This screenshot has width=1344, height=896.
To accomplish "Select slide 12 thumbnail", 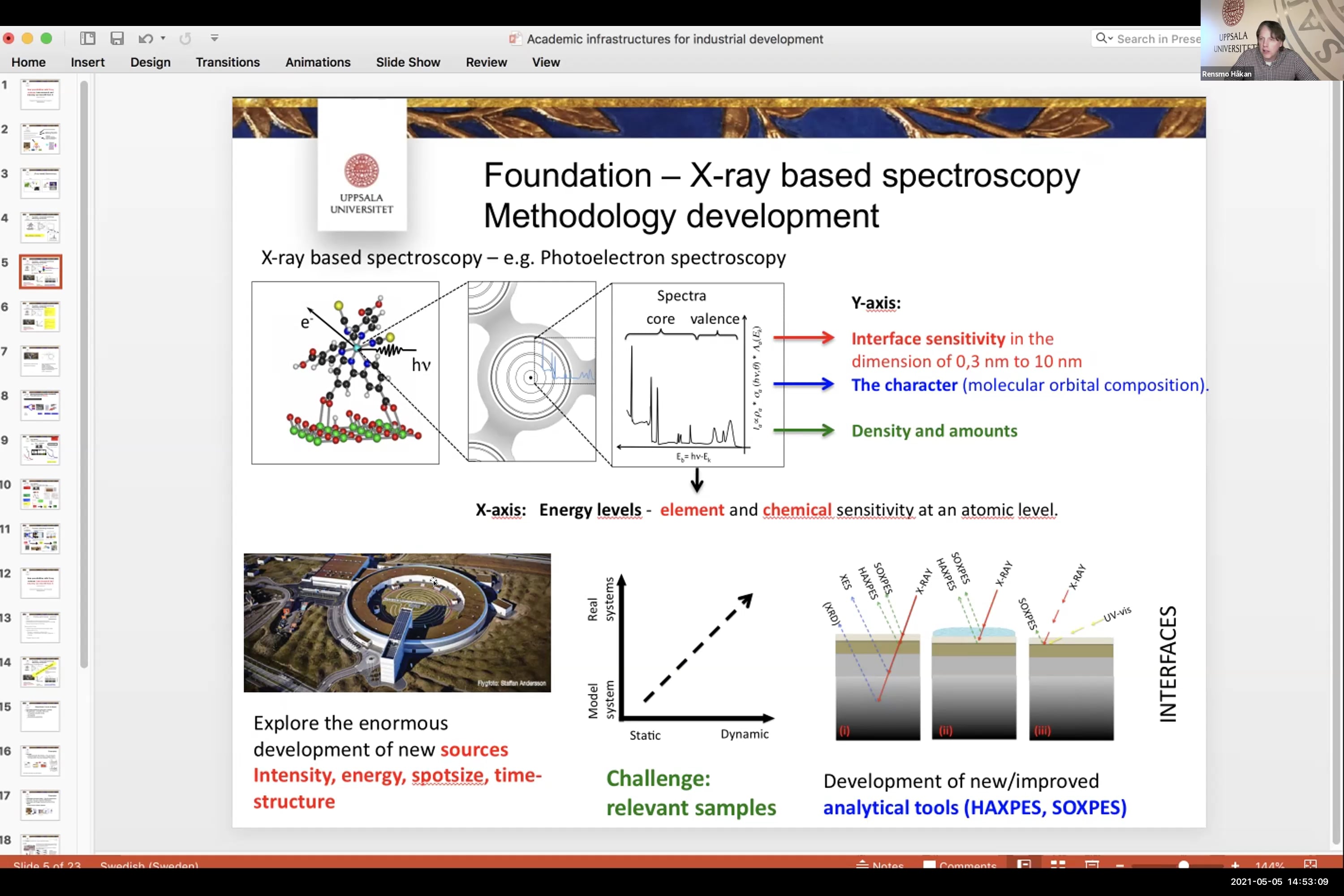I will tap(40, 583).
